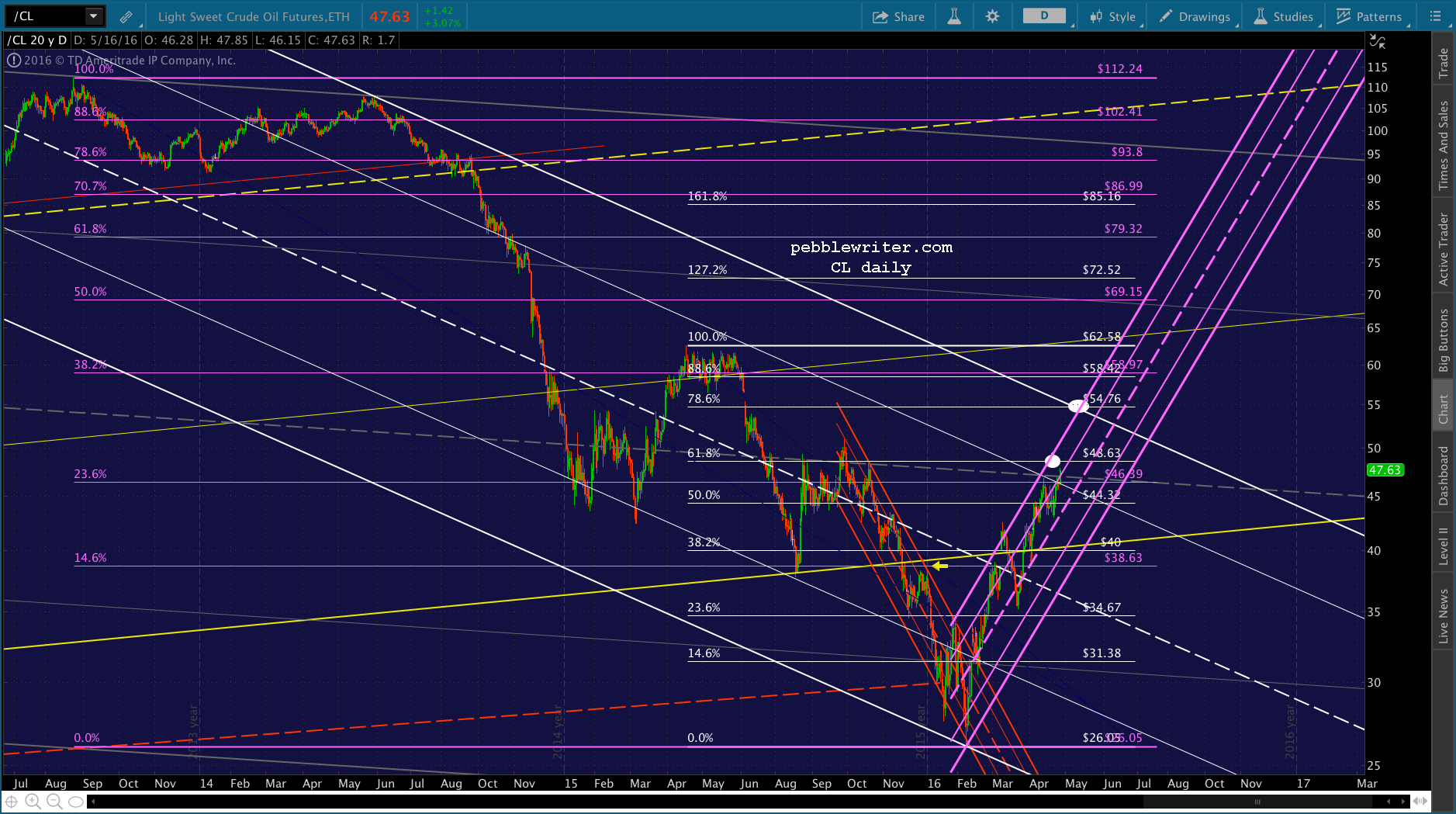1456x814 pixels.
Task: Click the $62.58 price label
Action: (x=1102, y=337)
